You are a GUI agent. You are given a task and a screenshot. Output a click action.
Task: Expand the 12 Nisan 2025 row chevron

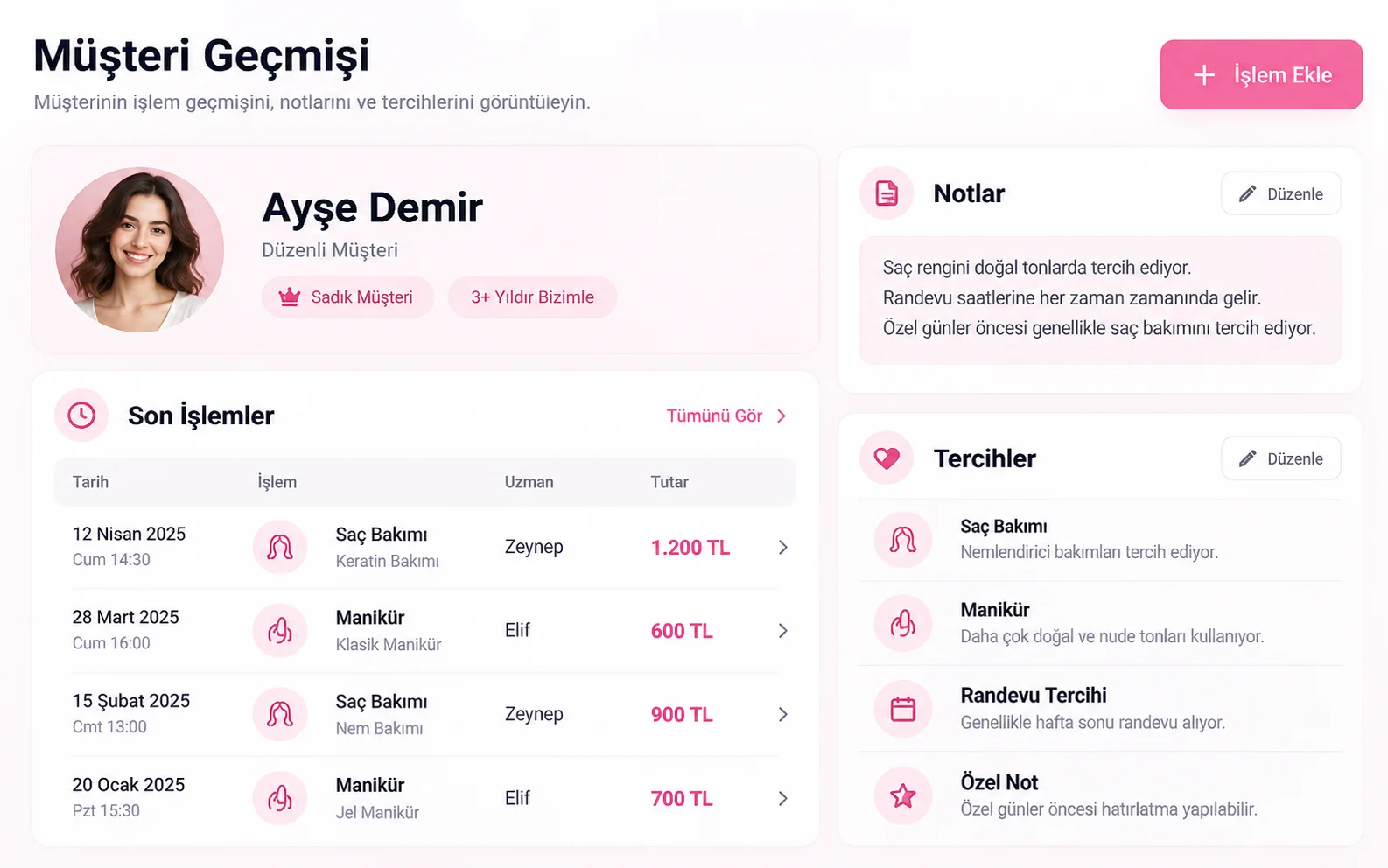pyautogui.click(x=783, y=547)
